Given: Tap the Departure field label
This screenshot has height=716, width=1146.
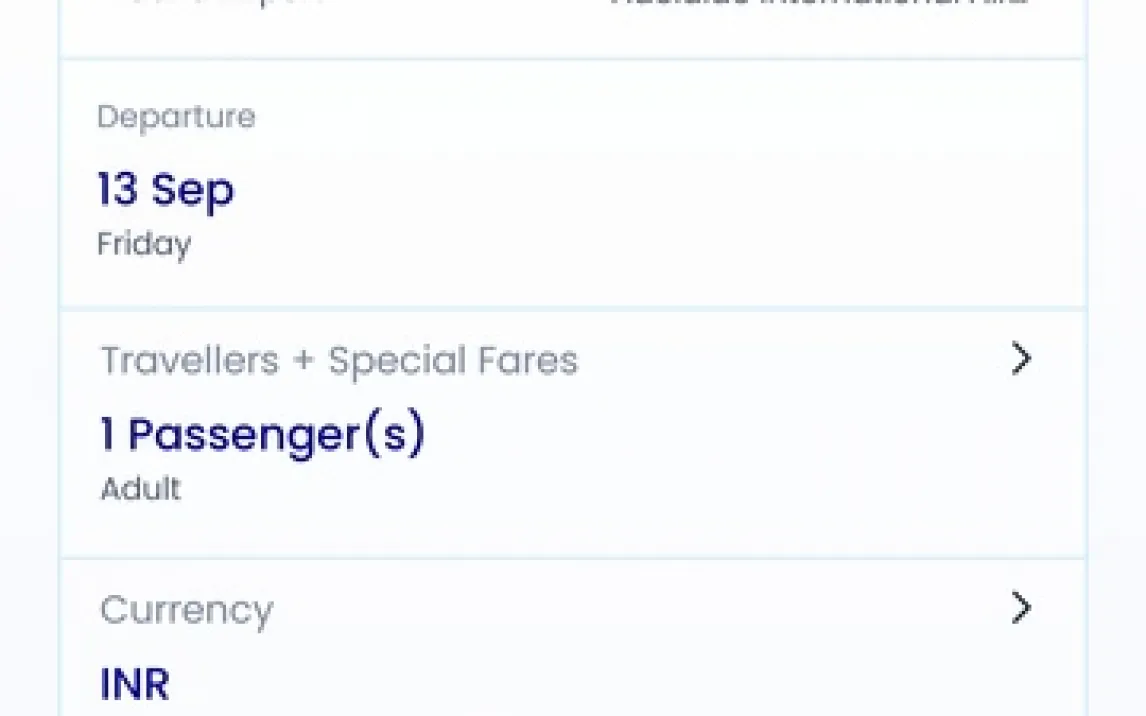Looking at the screenshot, I should point(176,117).
